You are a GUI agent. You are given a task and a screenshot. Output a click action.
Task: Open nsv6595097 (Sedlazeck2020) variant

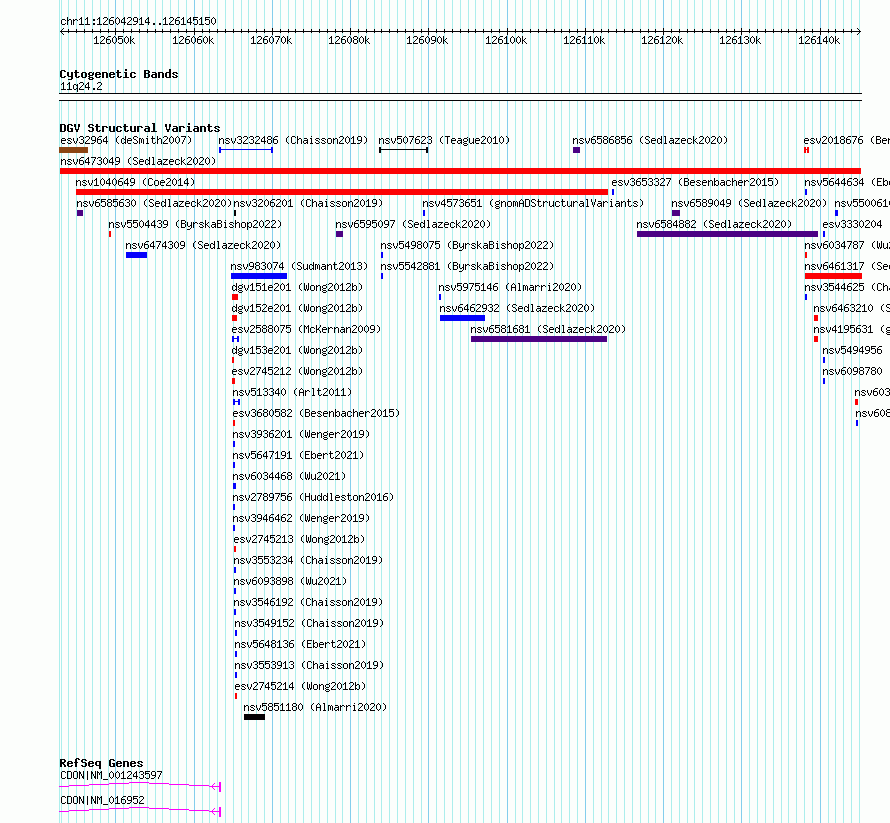(x=413, y=224)
